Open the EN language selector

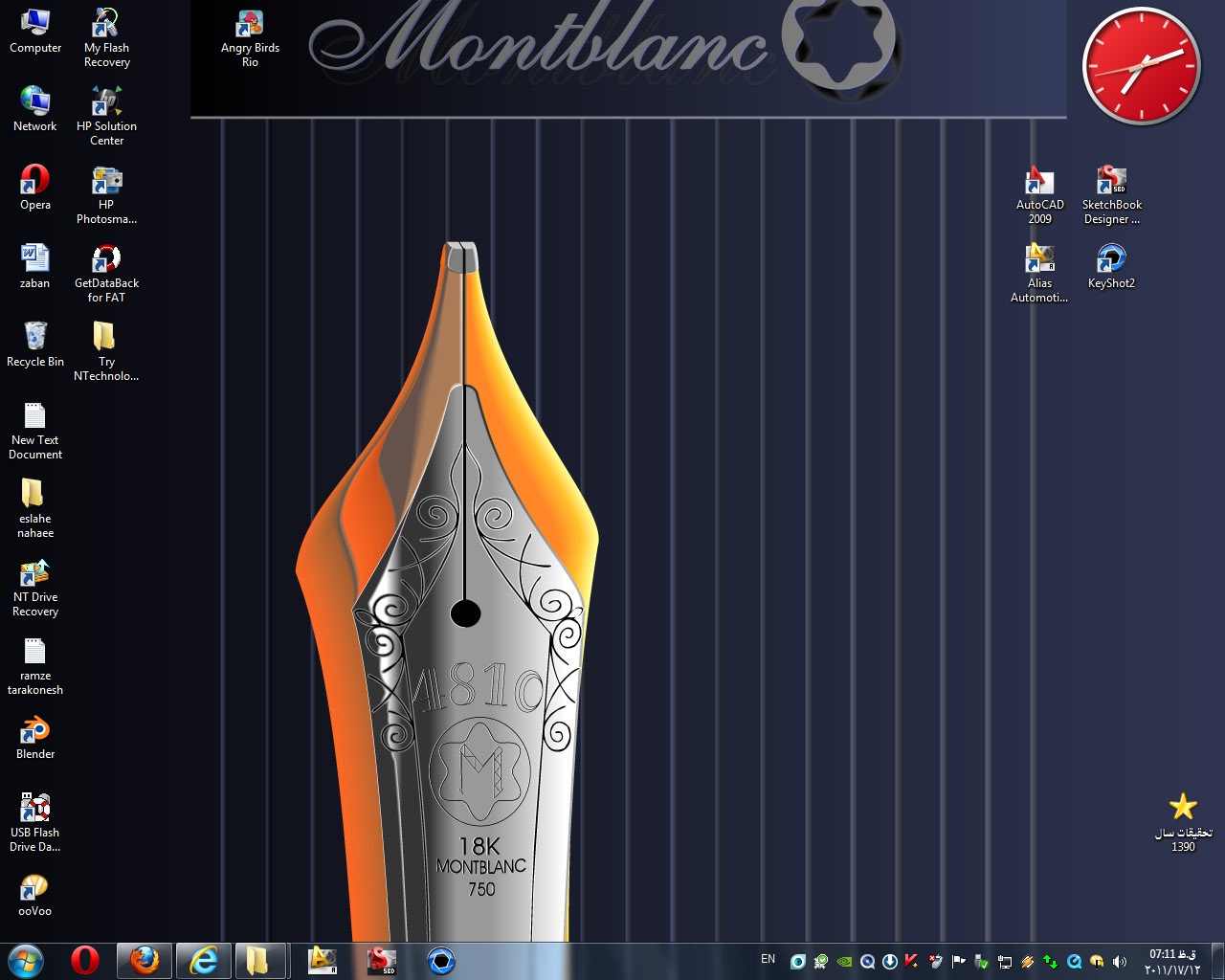click(x=768, y=959)
